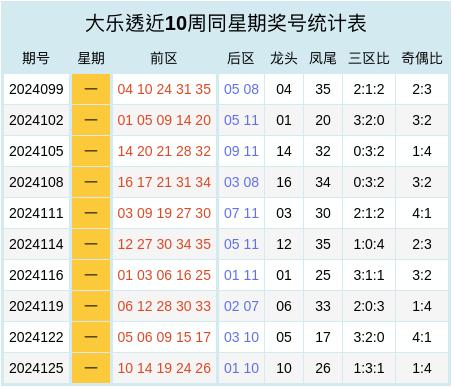Click 凤尾 value 25 in row 2024116

(323, 275)
